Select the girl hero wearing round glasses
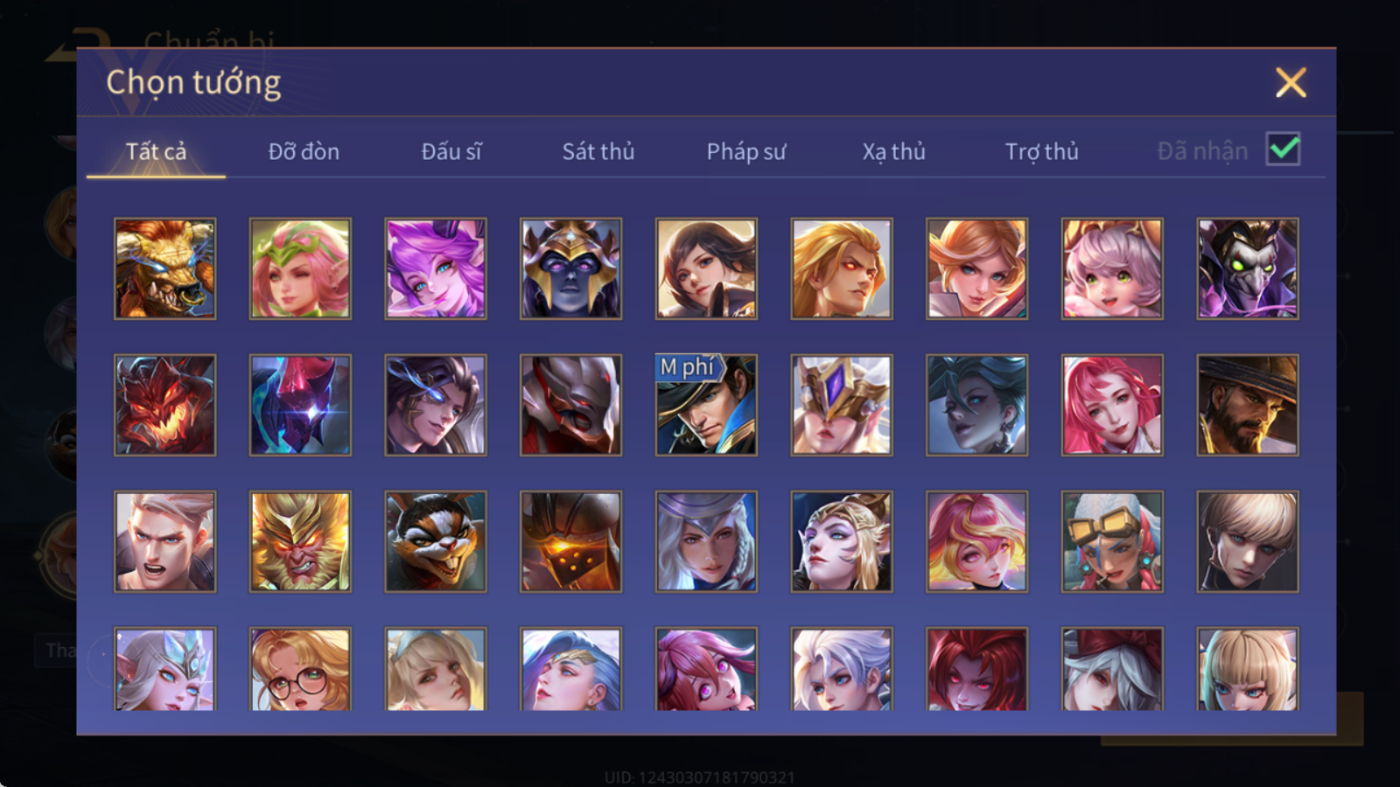The width and height of the screenshot is (1400, 787). [300, 669]
